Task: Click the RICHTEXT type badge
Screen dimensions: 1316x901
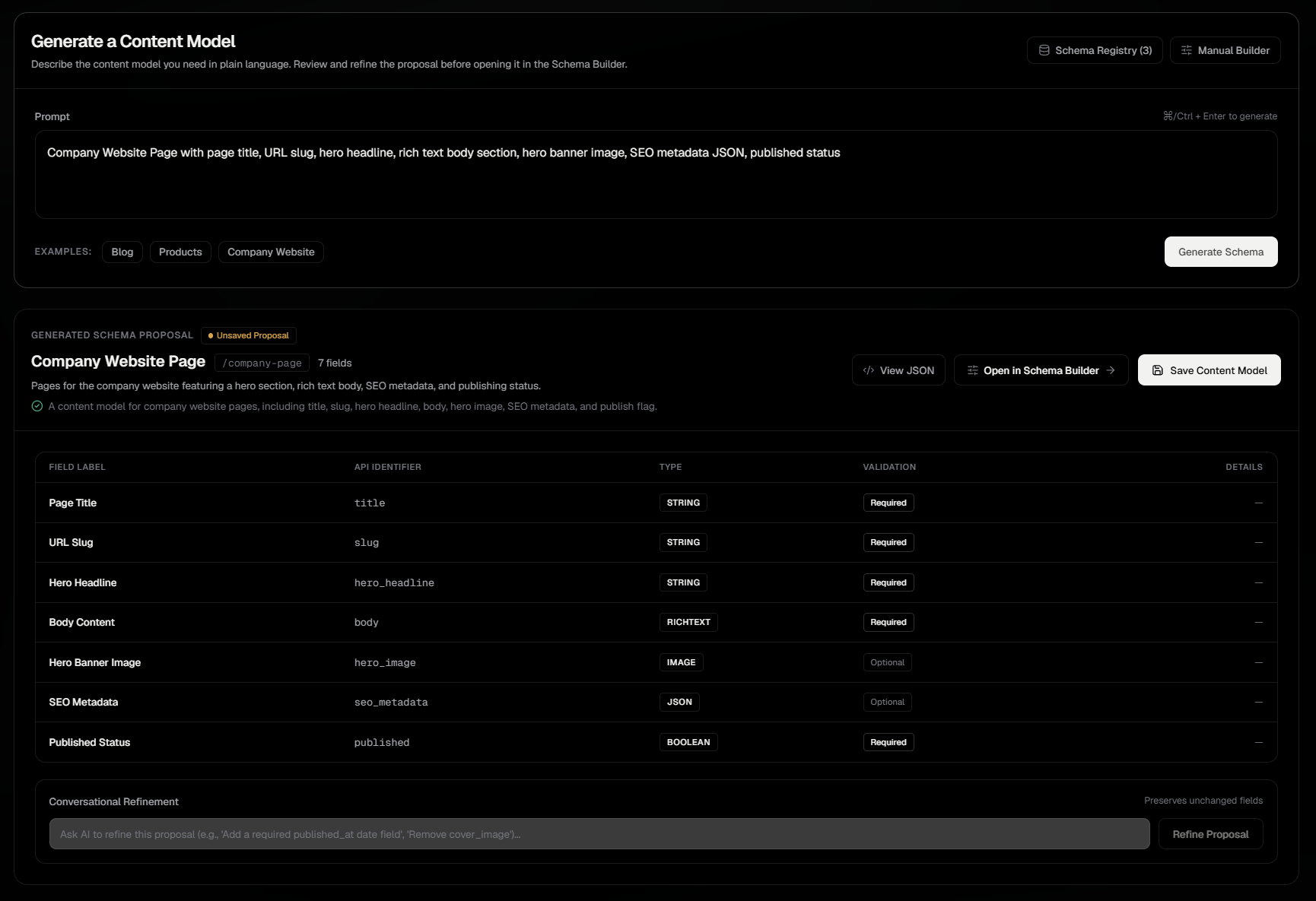Action: tap(688, 622)
